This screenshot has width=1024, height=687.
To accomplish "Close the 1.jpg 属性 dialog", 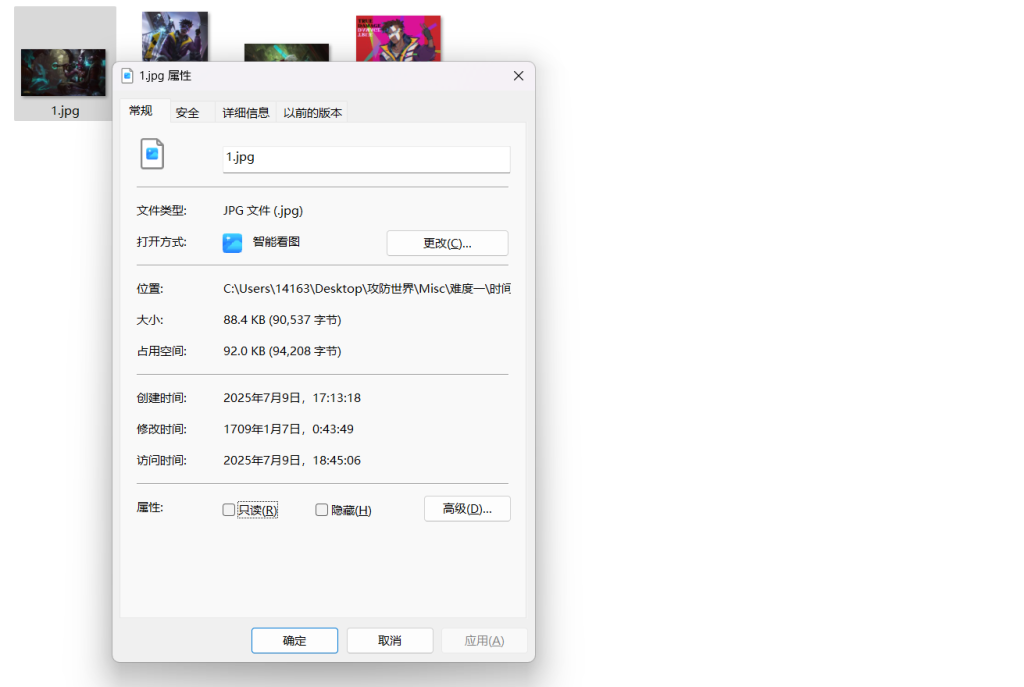I will click(518, 76).
